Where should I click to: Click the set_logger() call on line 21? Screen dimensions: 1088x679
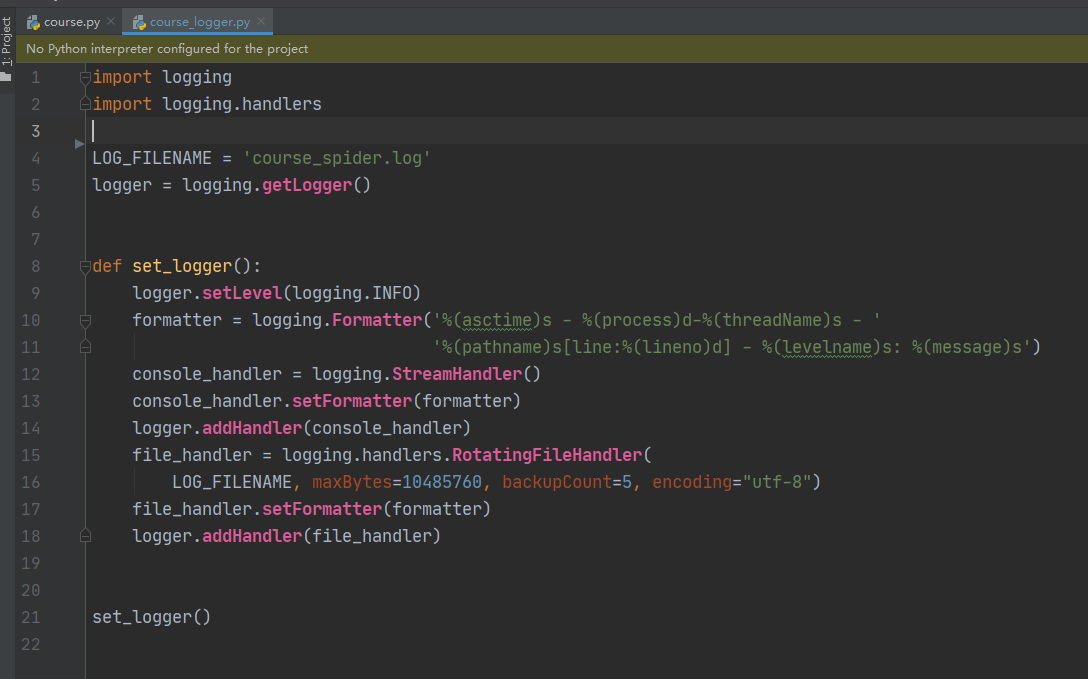click(151, 618)
